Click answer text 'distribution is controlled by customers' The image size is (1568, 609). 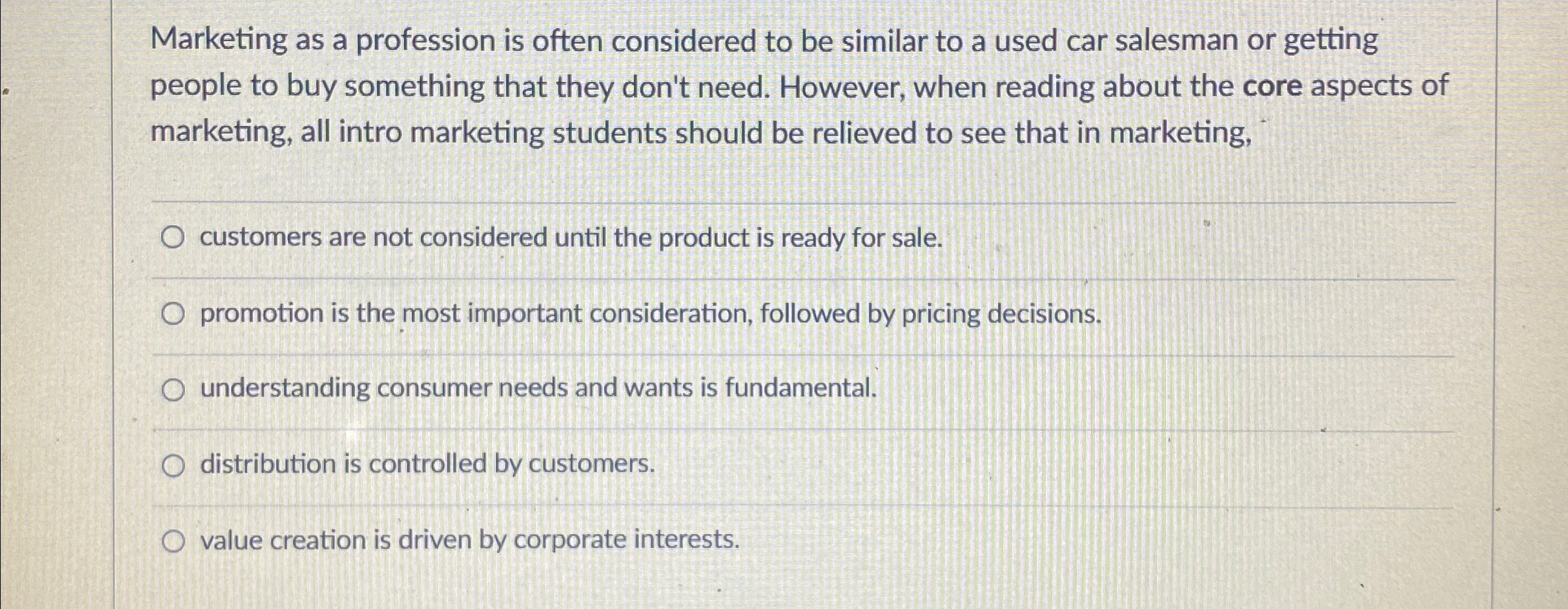[x=427, y=464]
